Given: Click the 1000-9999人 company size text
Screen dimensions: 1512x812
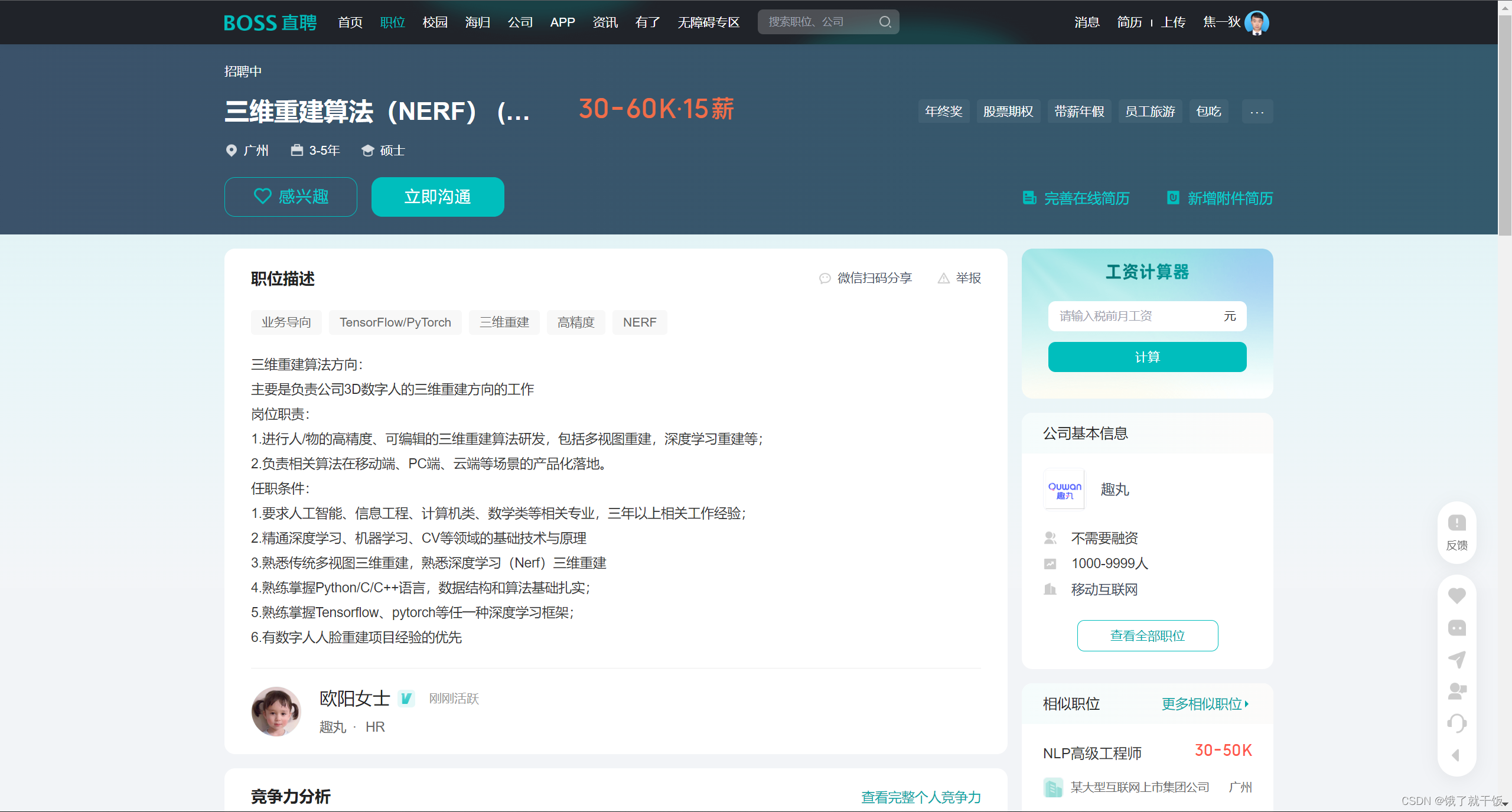Looking at the screenshot, I should pyautogui.click(x=1110, y=563).
